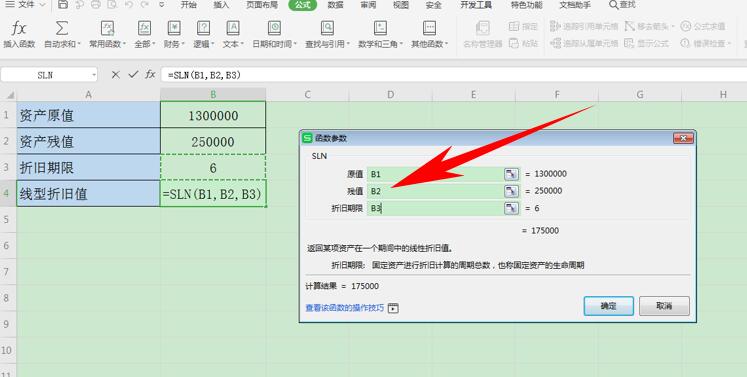The height and width of the screenshot is (377, 747).
Task: Expand the quick access toolbar customize arrow
Action: (162, 5)
